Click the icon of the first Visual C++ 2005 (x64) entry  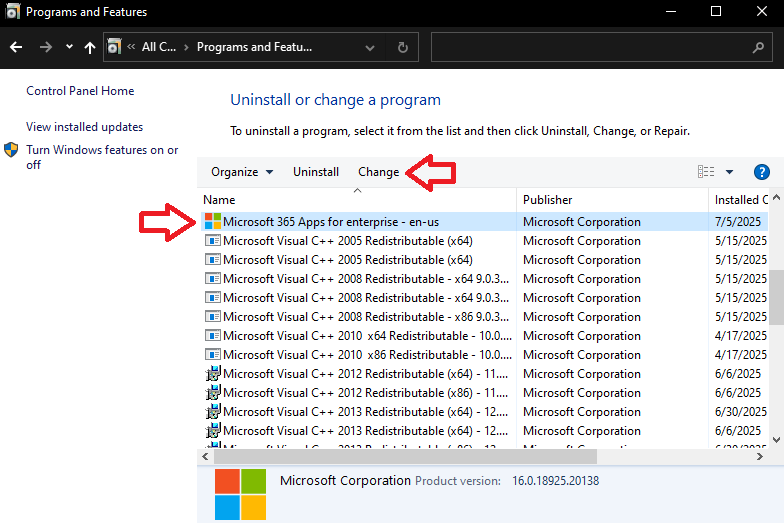point(213,240)
